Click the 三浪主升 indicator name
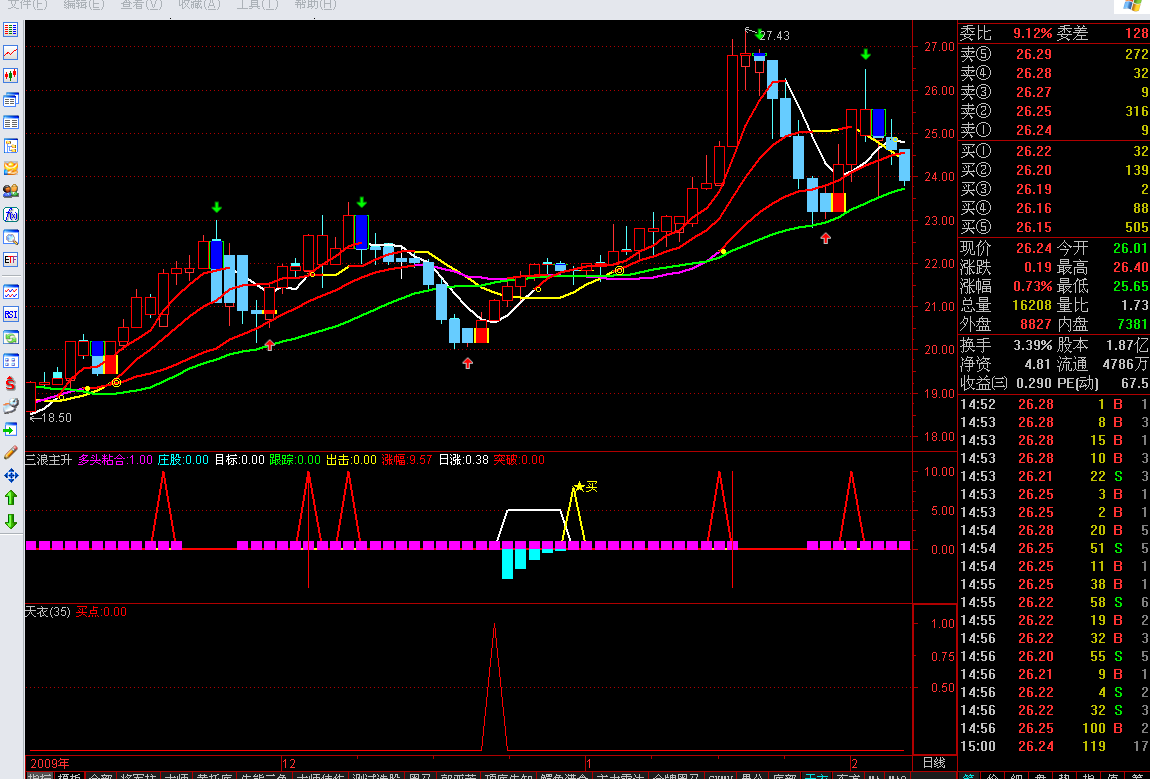 48,460
